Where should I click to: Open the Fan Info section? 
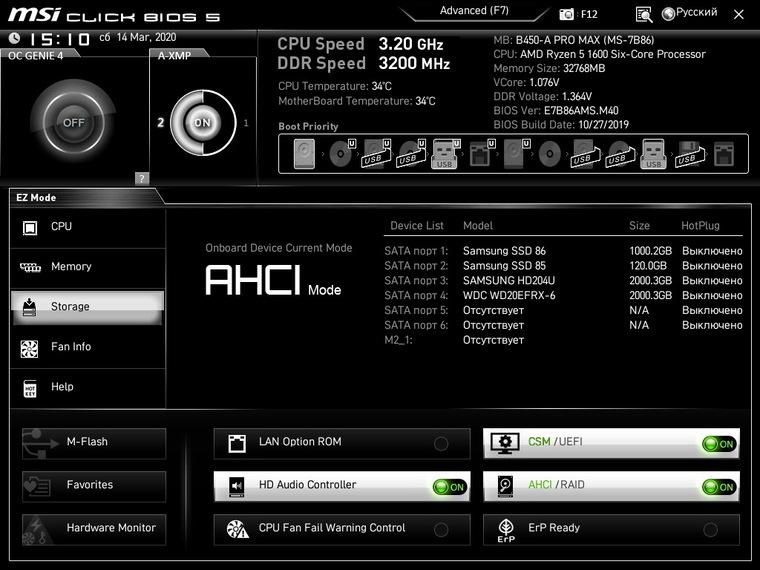point(88,347)
